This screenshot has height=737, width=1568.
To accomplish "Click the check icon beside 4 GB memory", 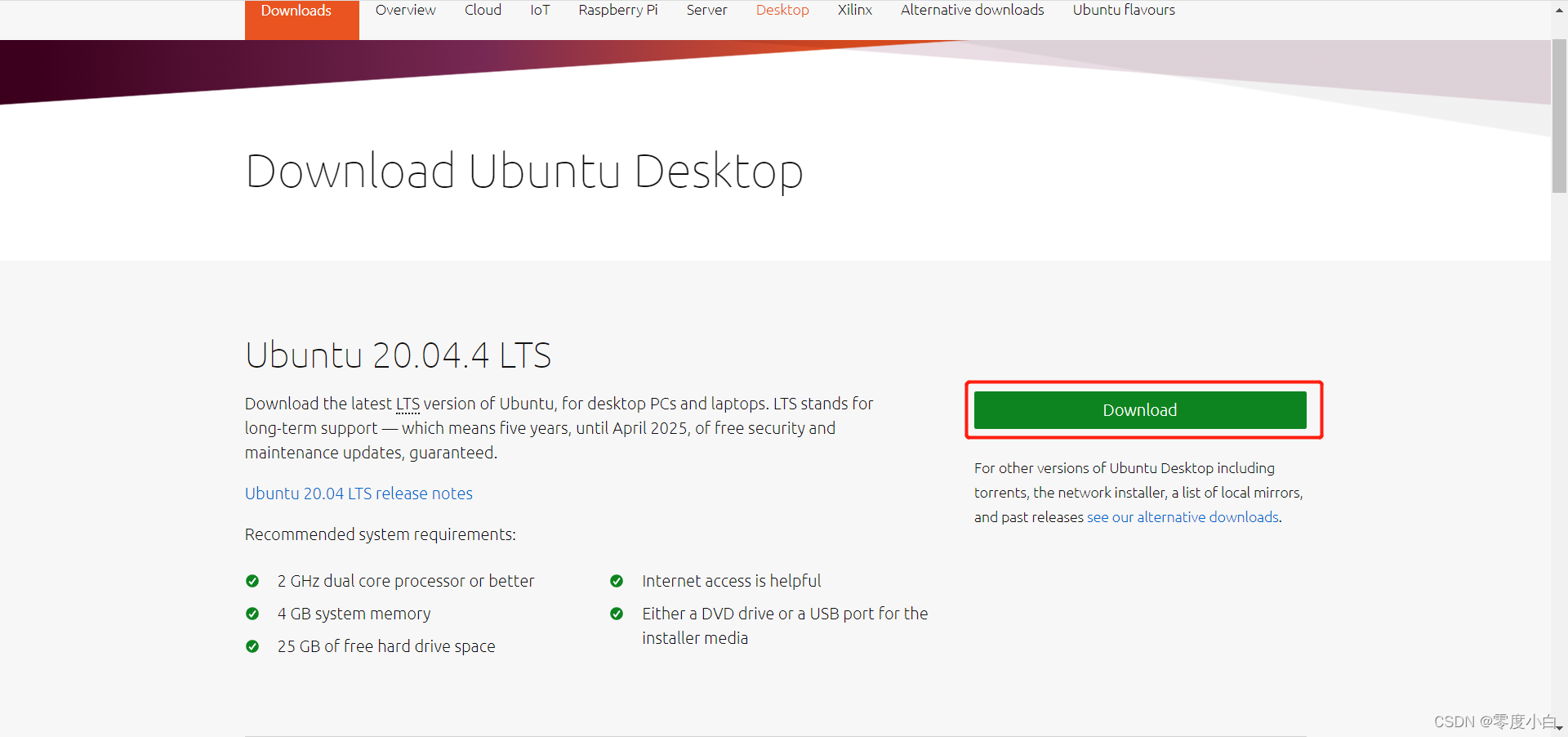I will coord(252,614).
